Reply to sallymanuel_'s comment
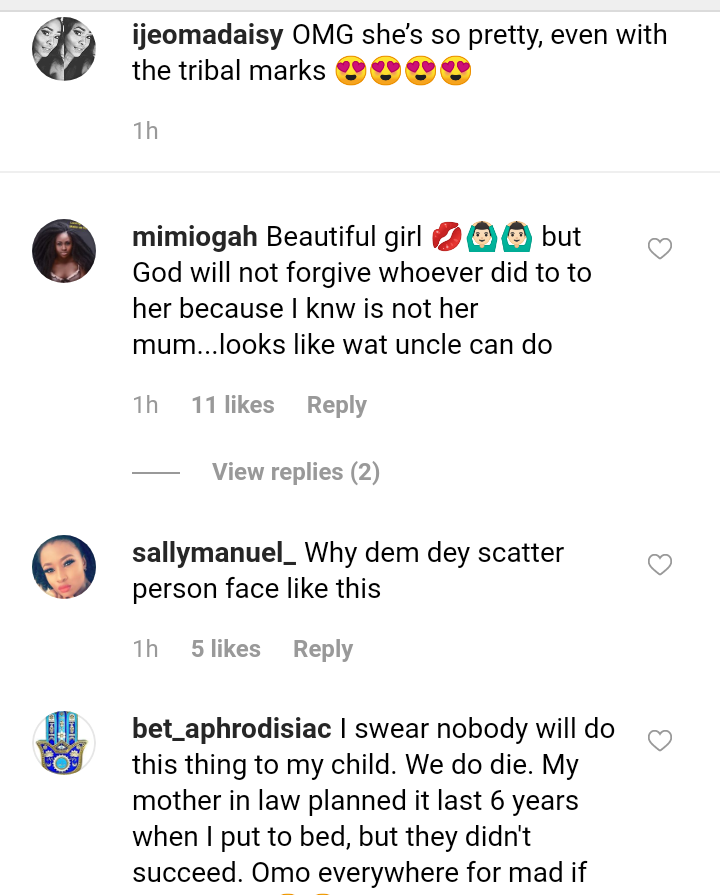The height and width of the screenshot is (895, 720). pos(322,649)
